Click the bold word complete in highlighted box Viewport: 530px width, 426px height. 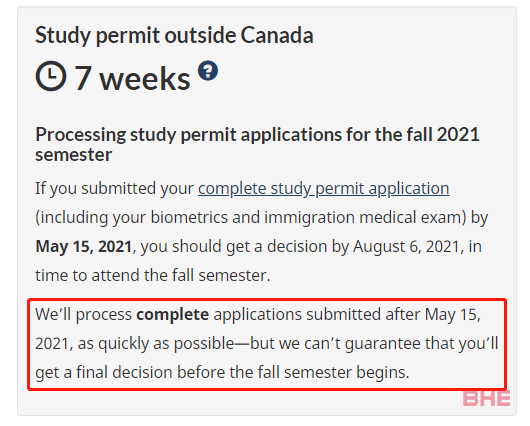pyautogui.click(x=172, y=315)
